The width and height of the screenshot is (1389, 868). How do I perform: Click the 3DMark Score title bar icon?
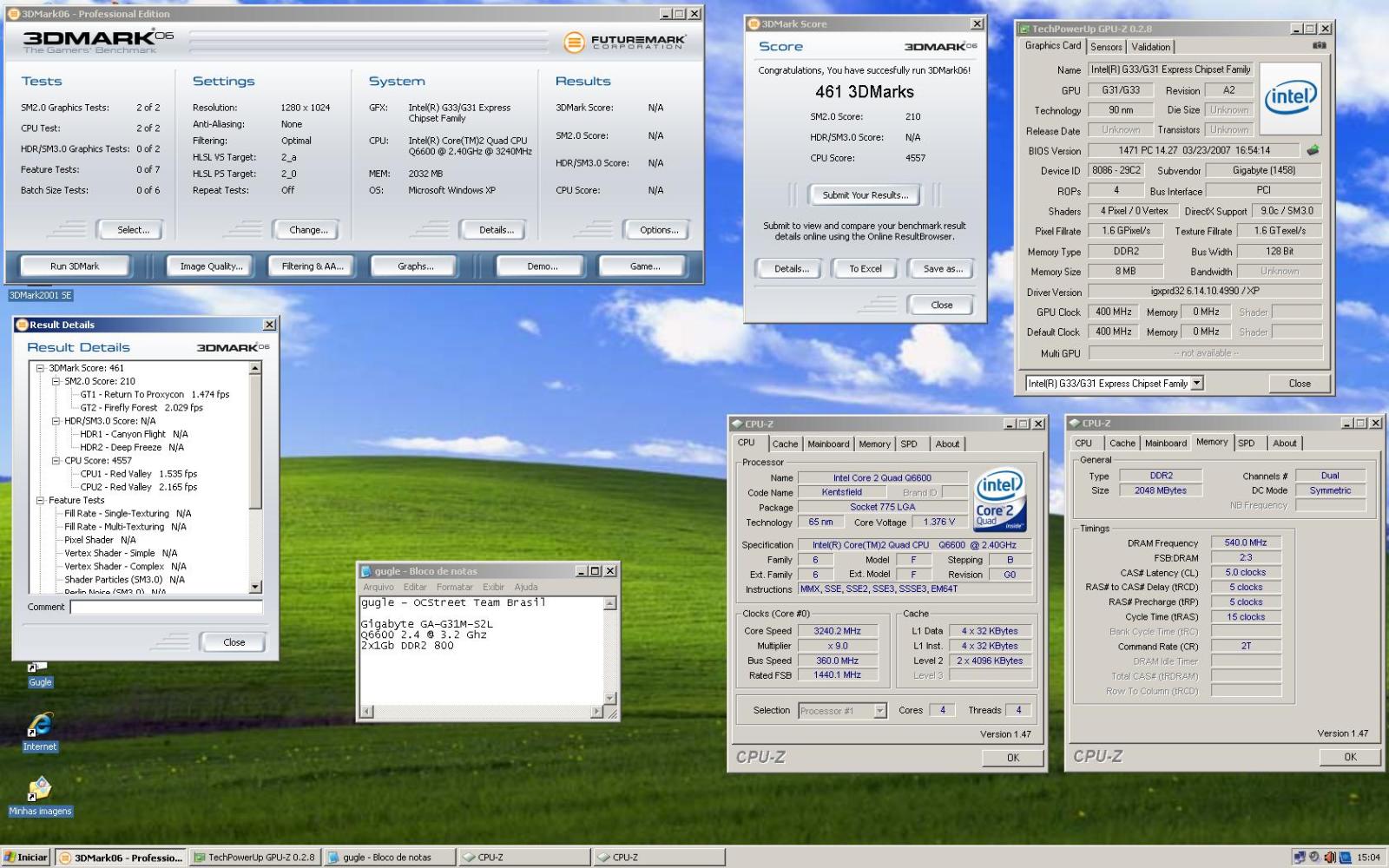coord(754,23)
